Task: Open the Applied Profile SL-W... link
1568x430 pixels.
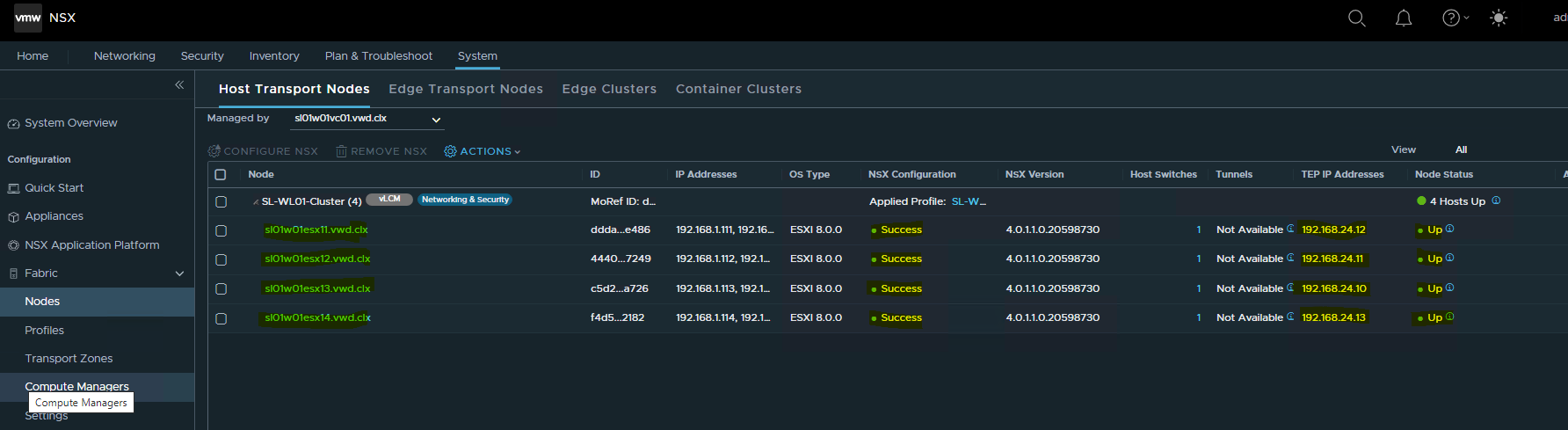Action: pyautogui.click(x=969, y=201)
